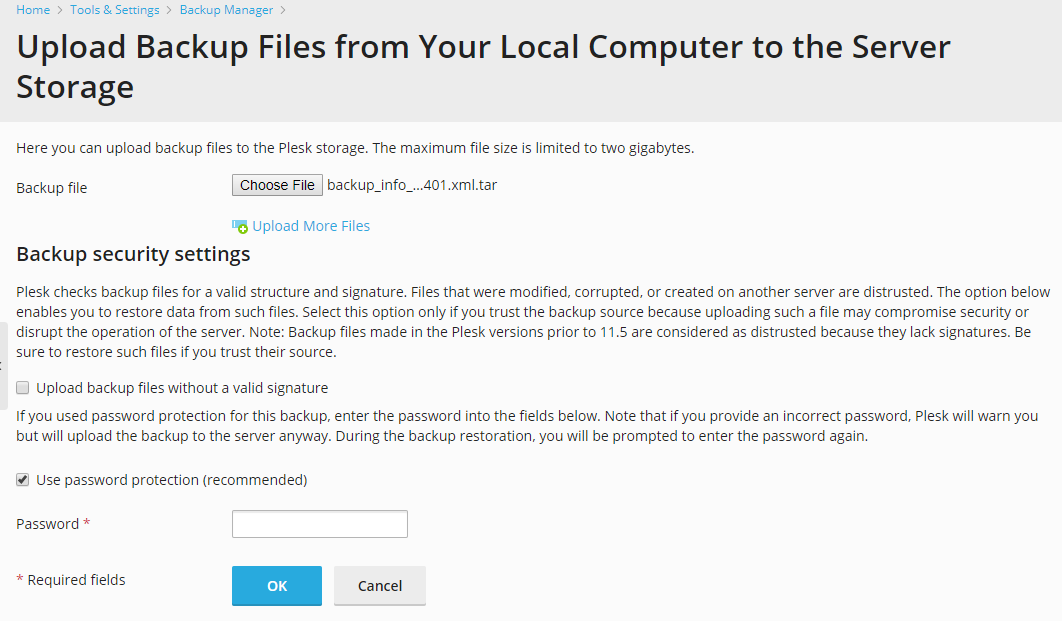Click the Upload More Files link

click(311, 226)
